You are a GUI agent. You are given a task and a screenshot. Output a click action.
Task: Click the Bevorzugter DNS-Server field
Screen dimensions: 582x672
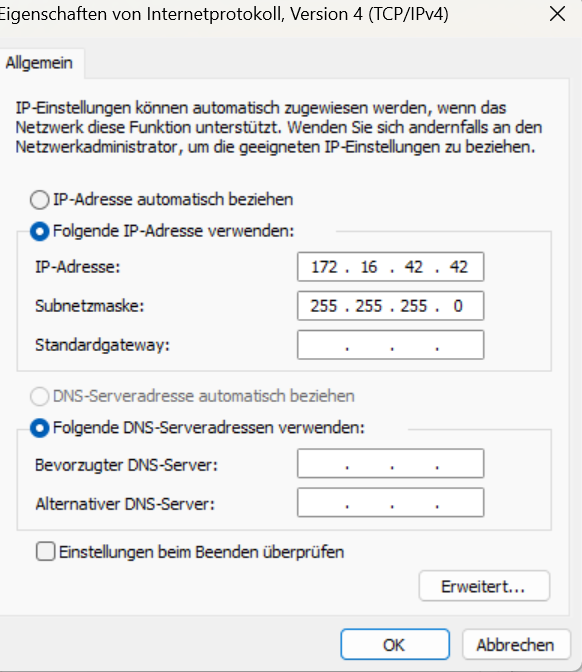[x=390, y=464]
